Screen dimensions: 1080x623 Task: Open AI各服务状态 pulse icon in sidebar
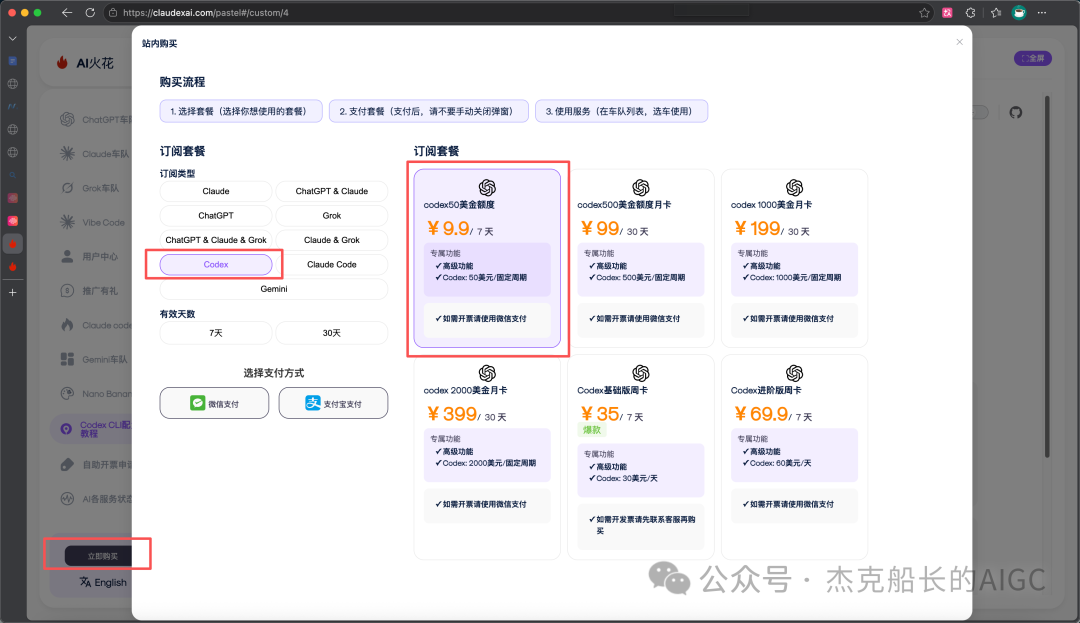pos(67,498)
